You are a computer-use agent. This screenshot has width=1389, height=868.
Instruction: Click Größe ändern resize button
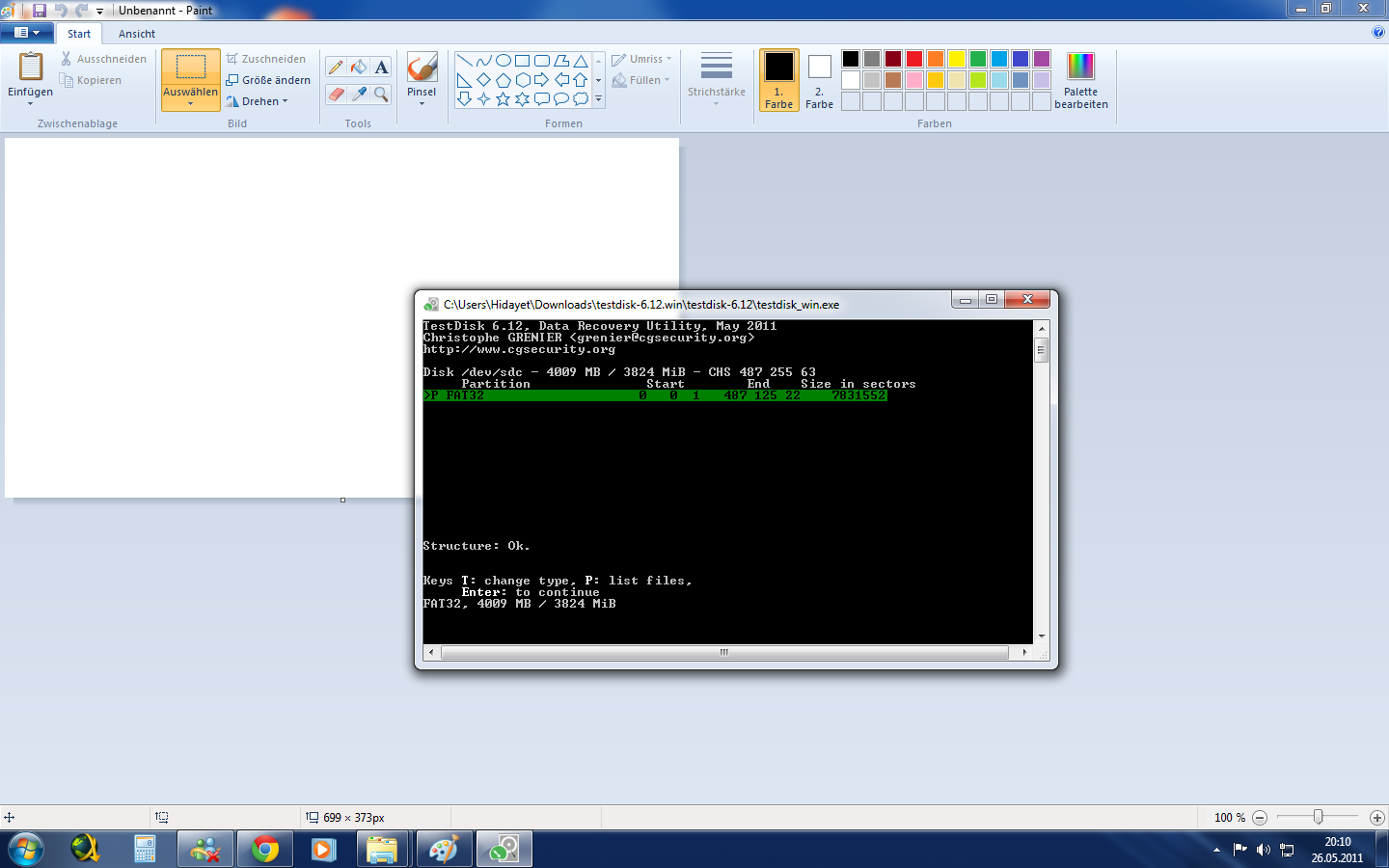[x=268, y=80]
